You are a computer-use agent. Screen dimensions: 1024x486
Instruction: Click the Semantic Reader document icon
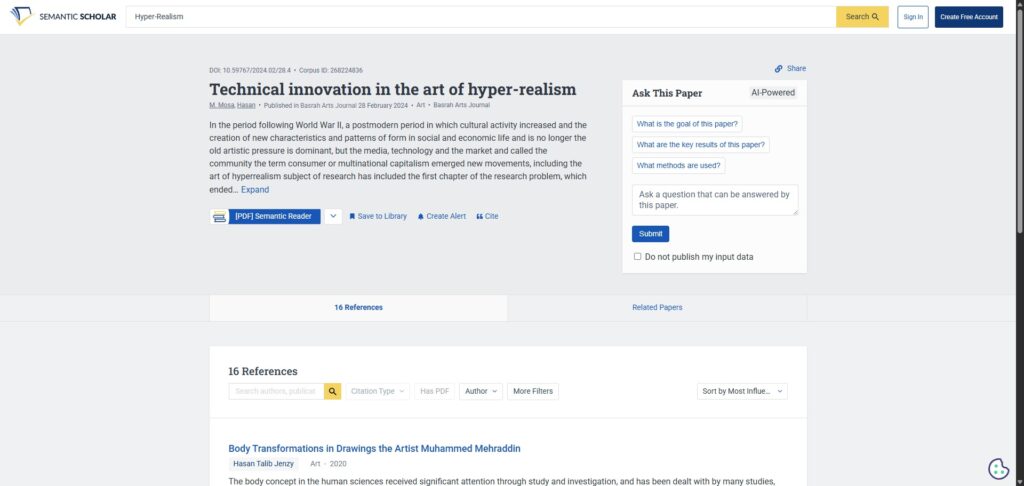coord(219,216)
